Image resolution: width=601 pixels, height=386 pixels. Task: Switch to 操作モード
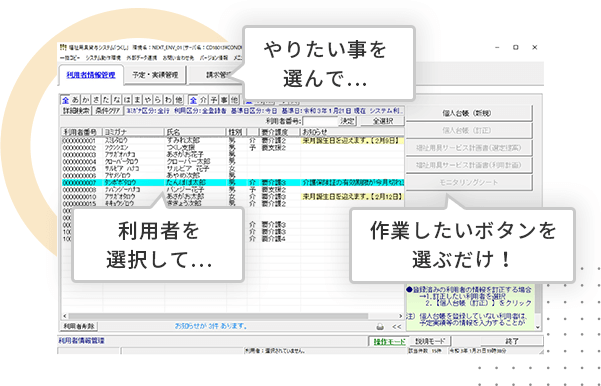(389, 341)
